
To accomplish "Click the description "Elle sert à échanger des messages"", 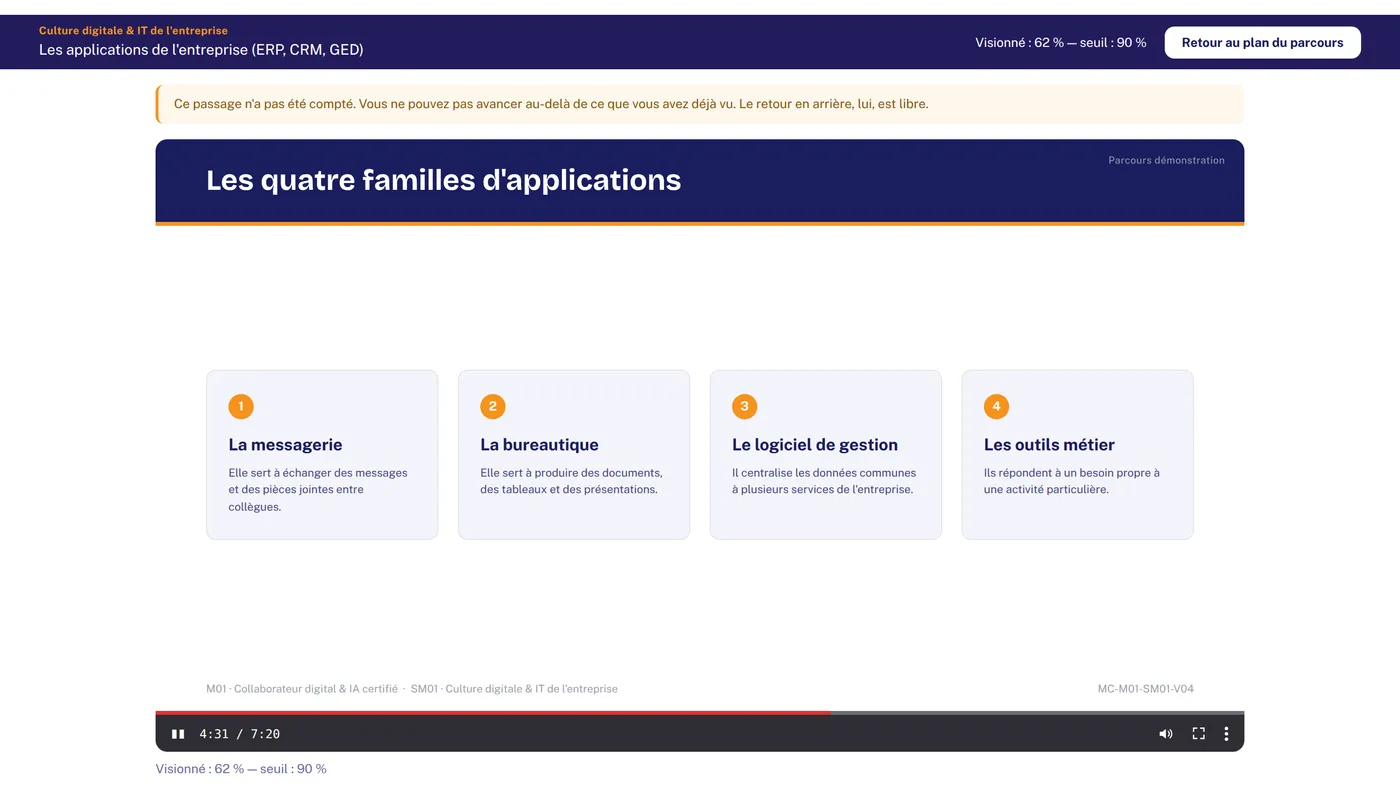I will [x=318, y=490].
